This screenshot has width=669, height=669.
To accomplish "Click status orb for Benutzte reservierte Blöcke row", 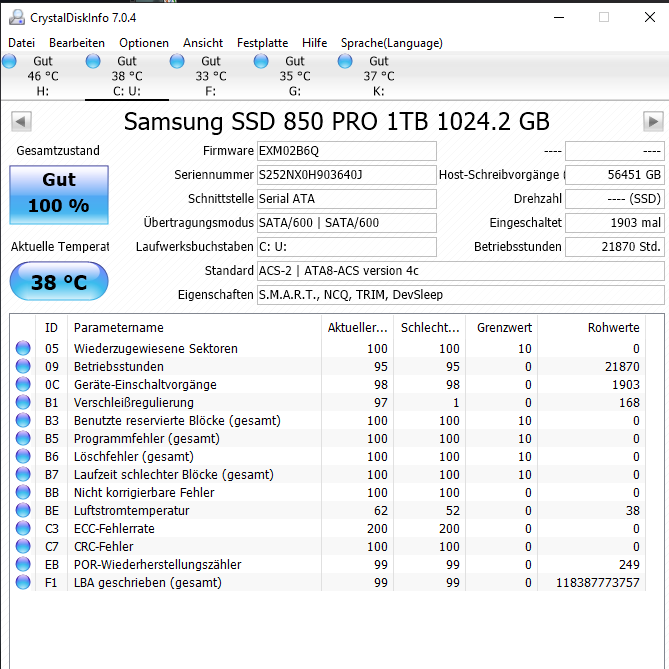I will [x=23, y=420].
